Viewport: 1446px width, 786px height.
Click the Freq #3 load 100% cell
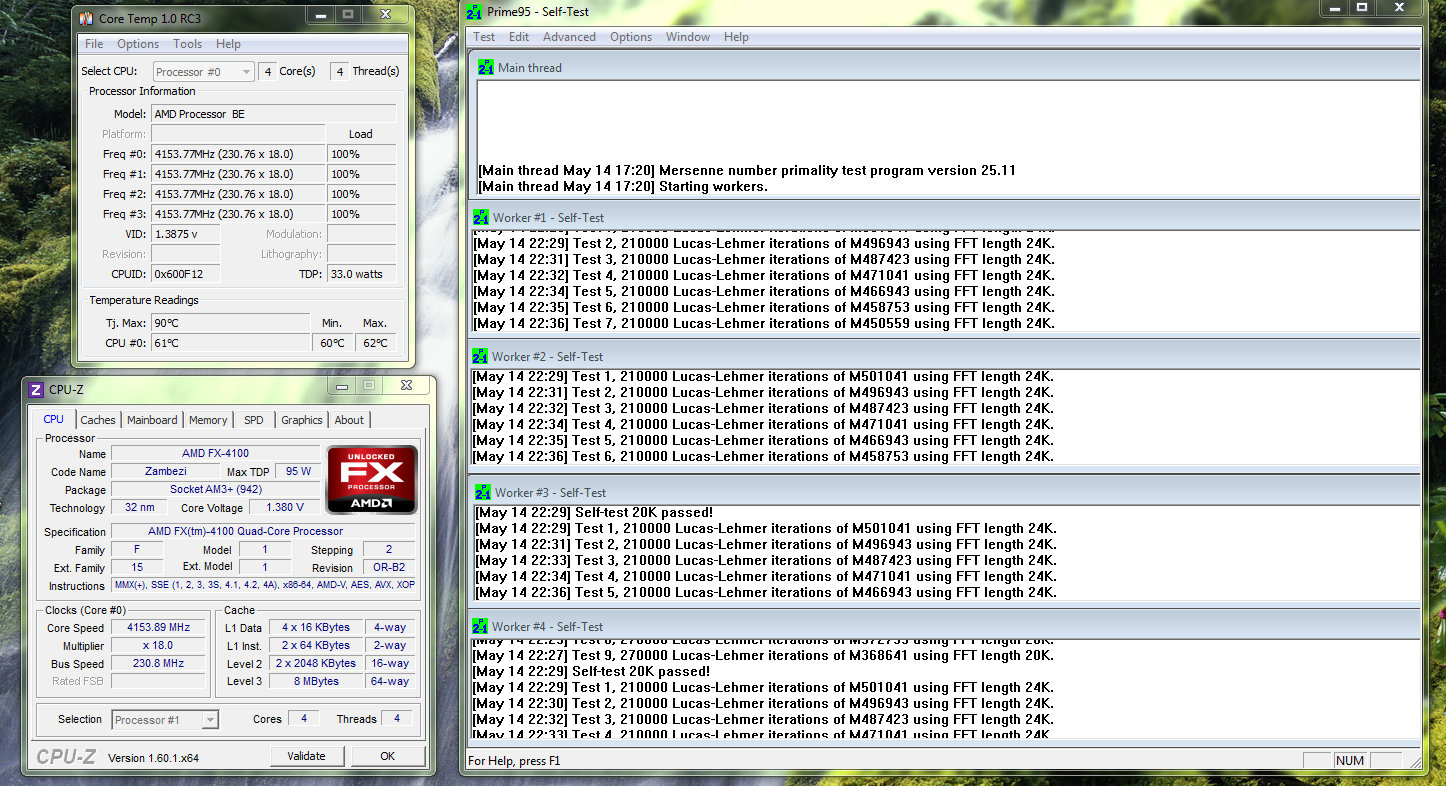point(361,214)
